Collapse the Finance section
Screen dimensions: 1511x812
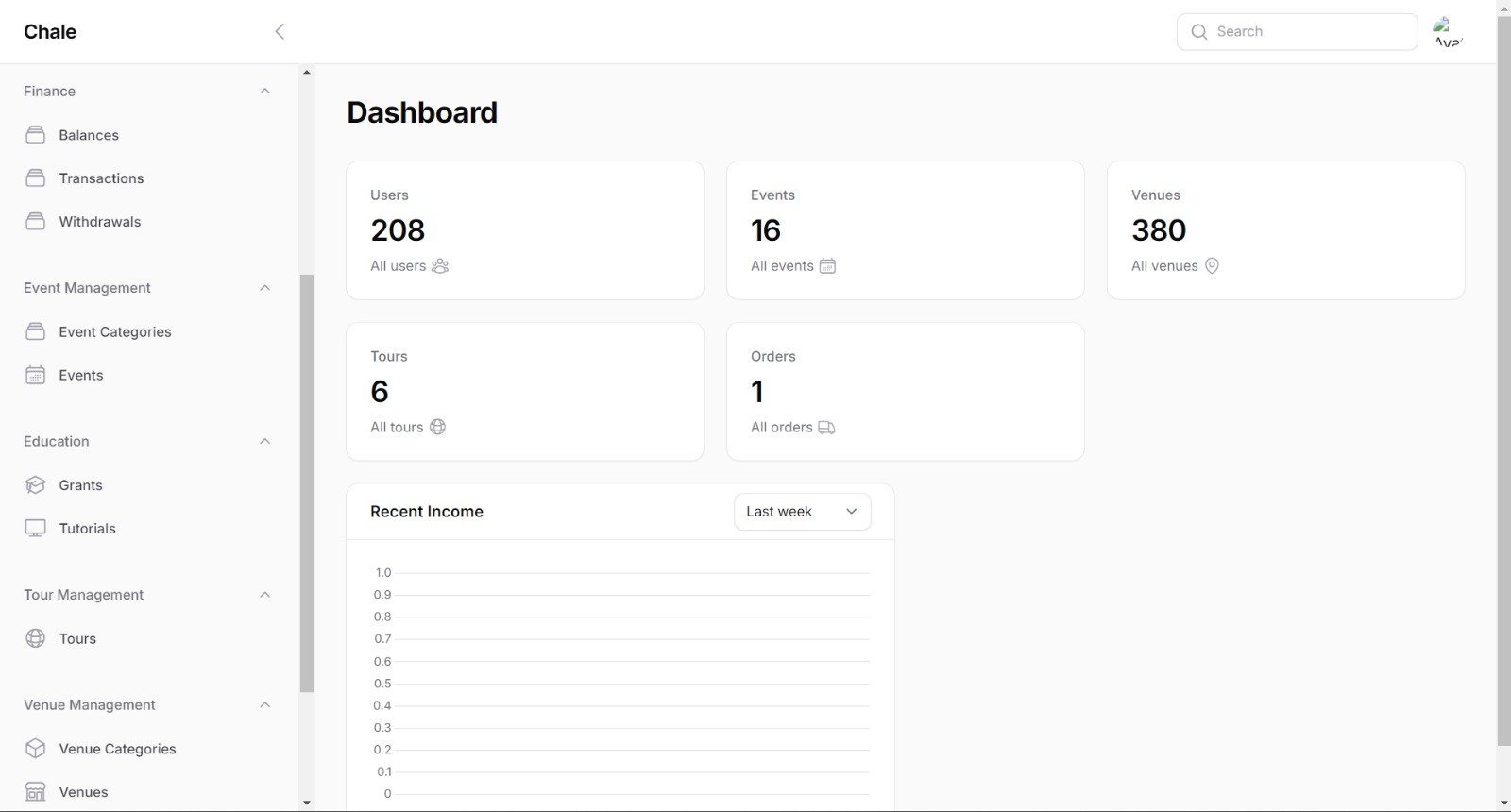pos(265,92)
